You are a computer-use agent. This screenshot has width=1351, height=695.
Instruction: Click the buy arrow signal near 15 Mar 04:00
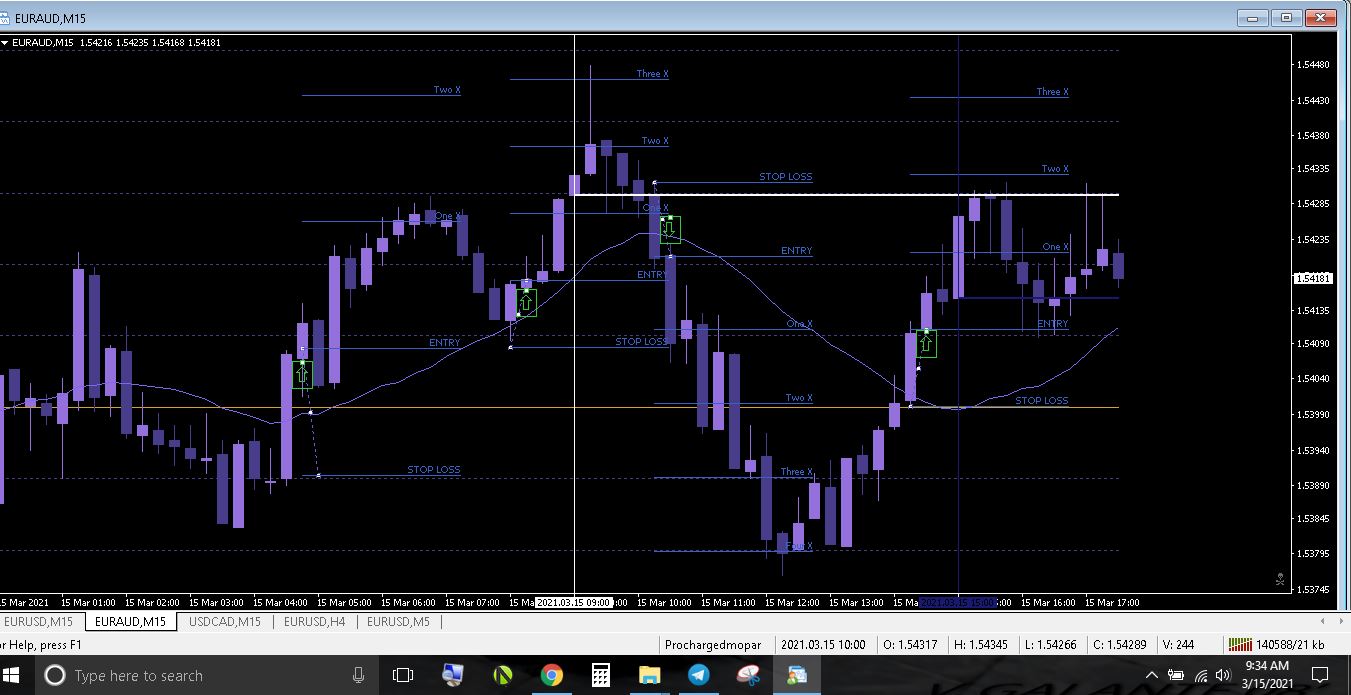coord(302,374)
